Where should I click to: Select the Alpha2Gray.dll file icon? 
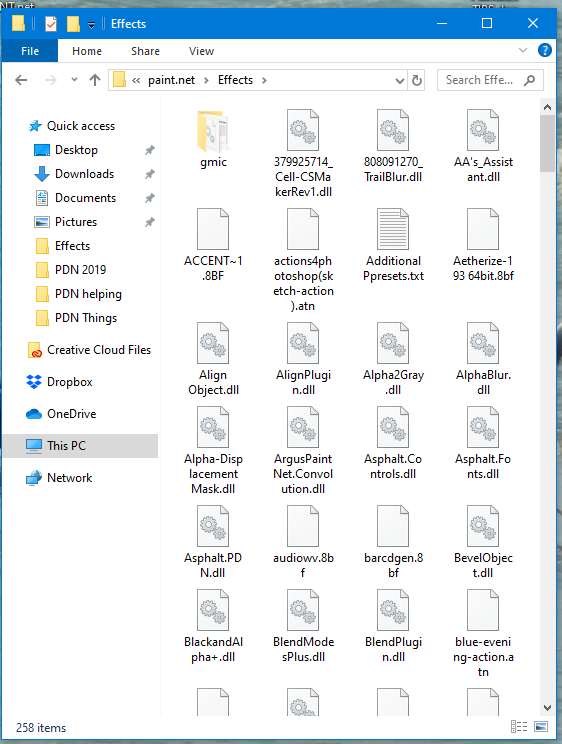point(393,343)
